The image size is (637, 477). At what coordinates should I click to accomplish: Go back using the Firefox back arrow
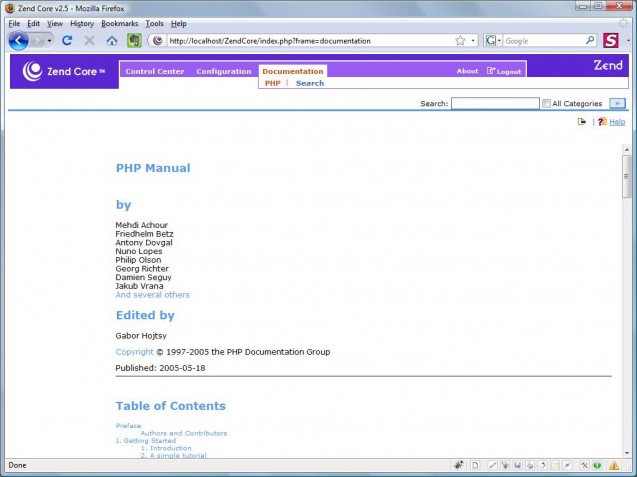pyautogui.click(x=18, y=41)
